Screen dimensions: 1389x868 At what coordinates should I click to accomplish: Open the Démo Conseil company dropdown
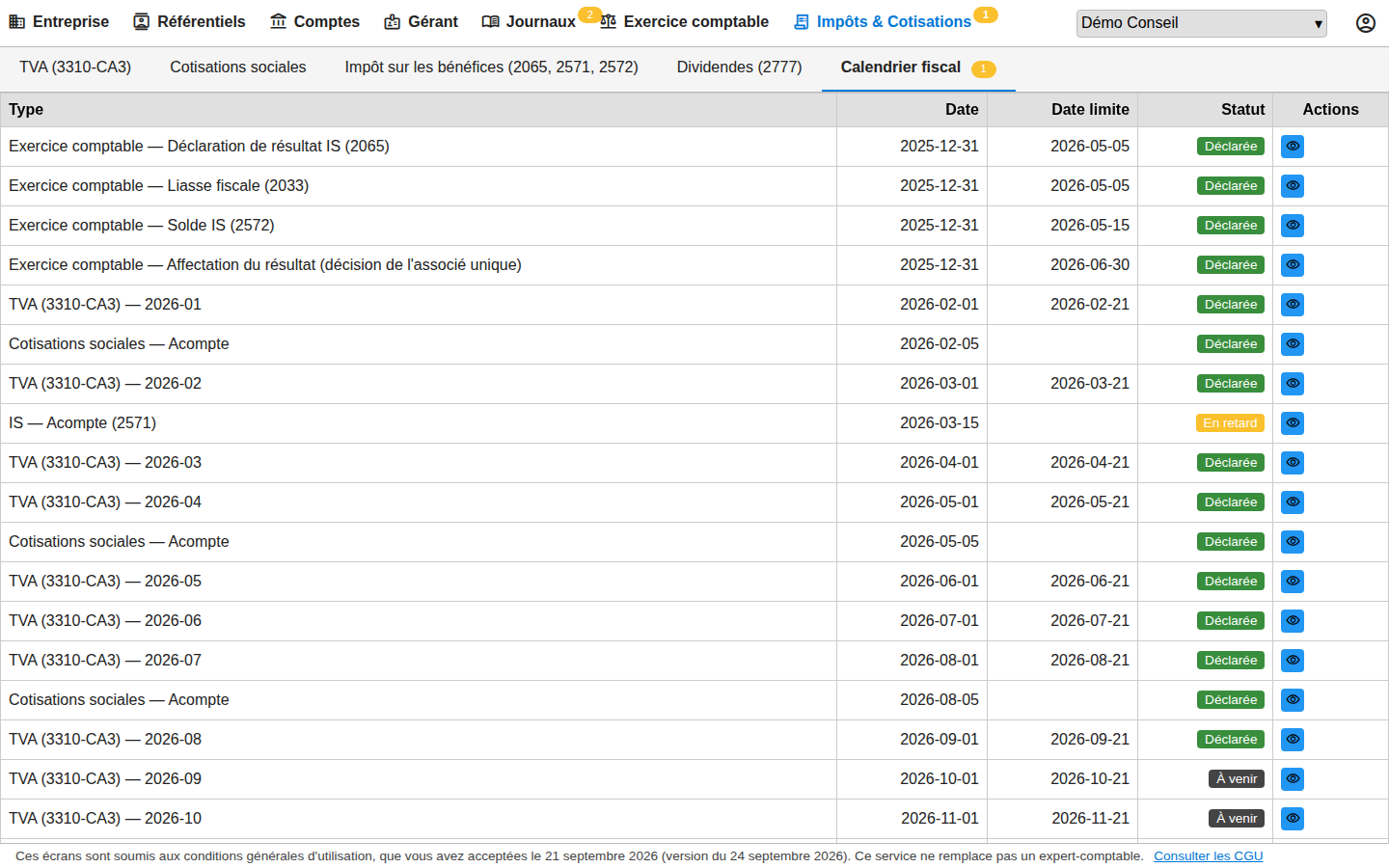[x=1201, y=23]
